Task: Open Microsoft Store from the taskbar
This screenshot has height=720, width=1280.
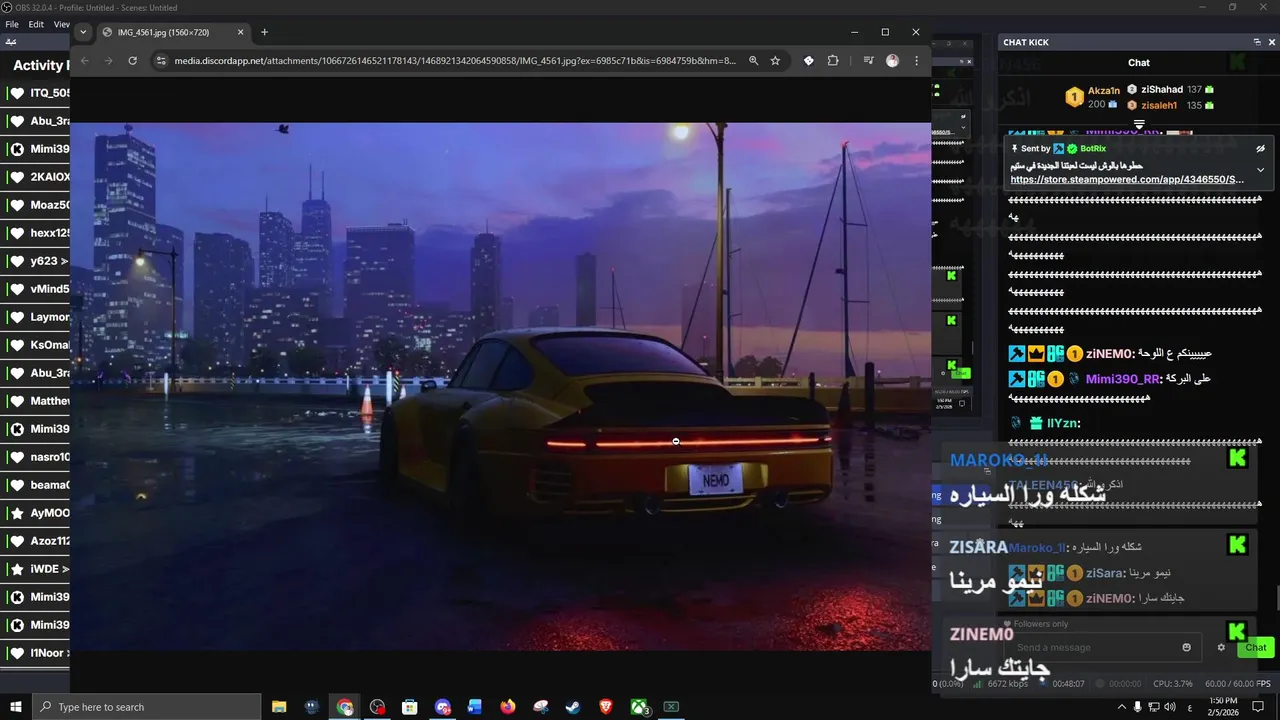Action: [x=409, y=707]
